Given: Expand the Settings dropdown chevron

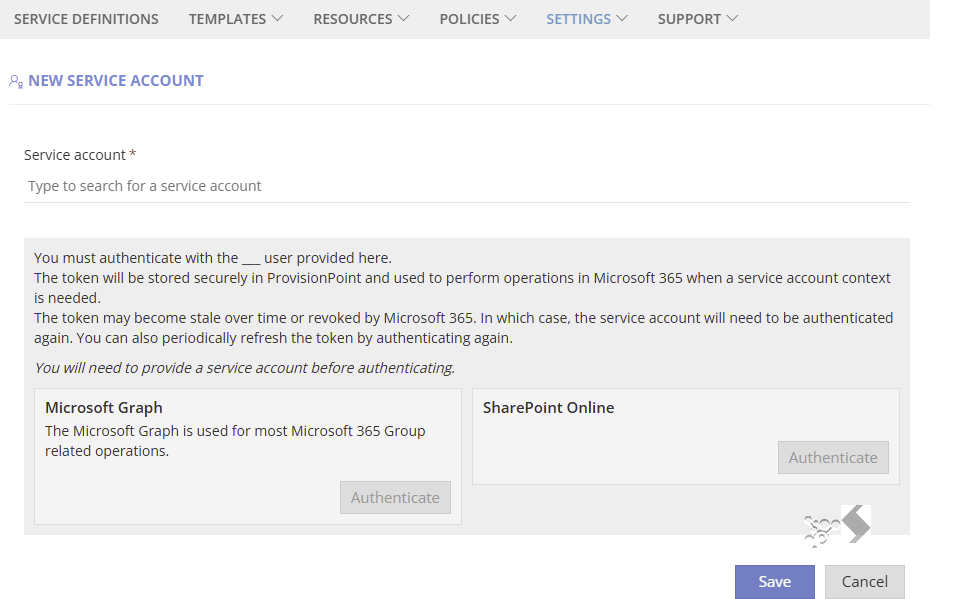Looking at the screenshot, I should click(622, 18).
